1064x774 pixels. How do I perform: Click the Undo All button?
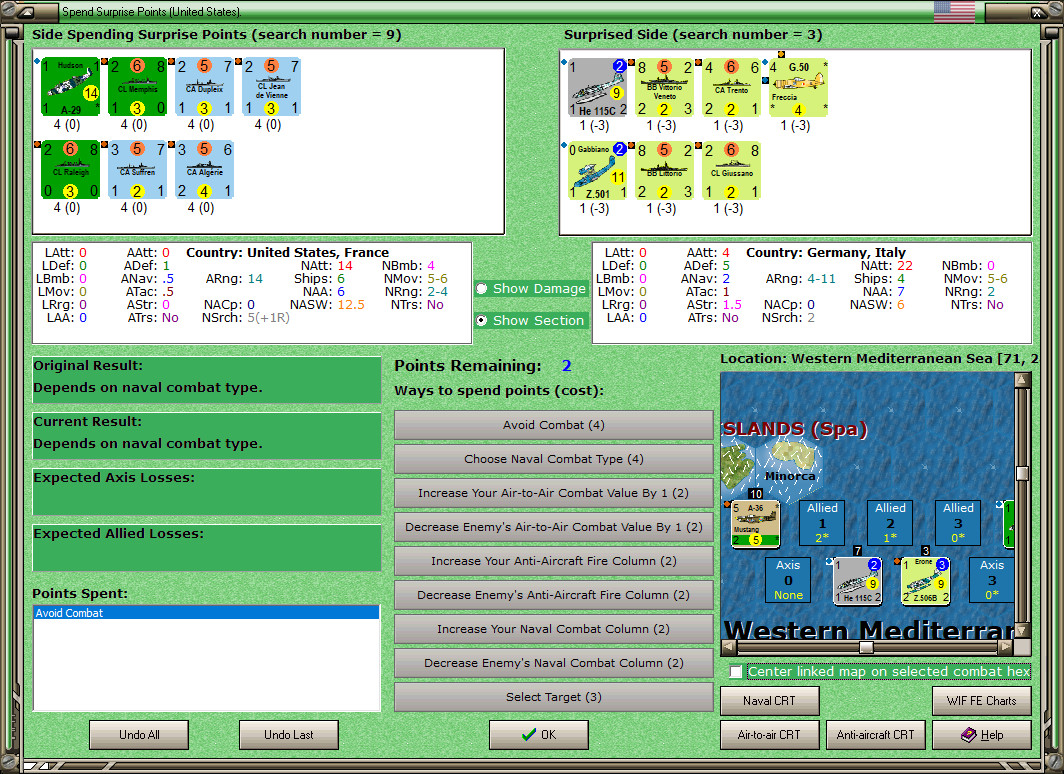click(139, 735)
